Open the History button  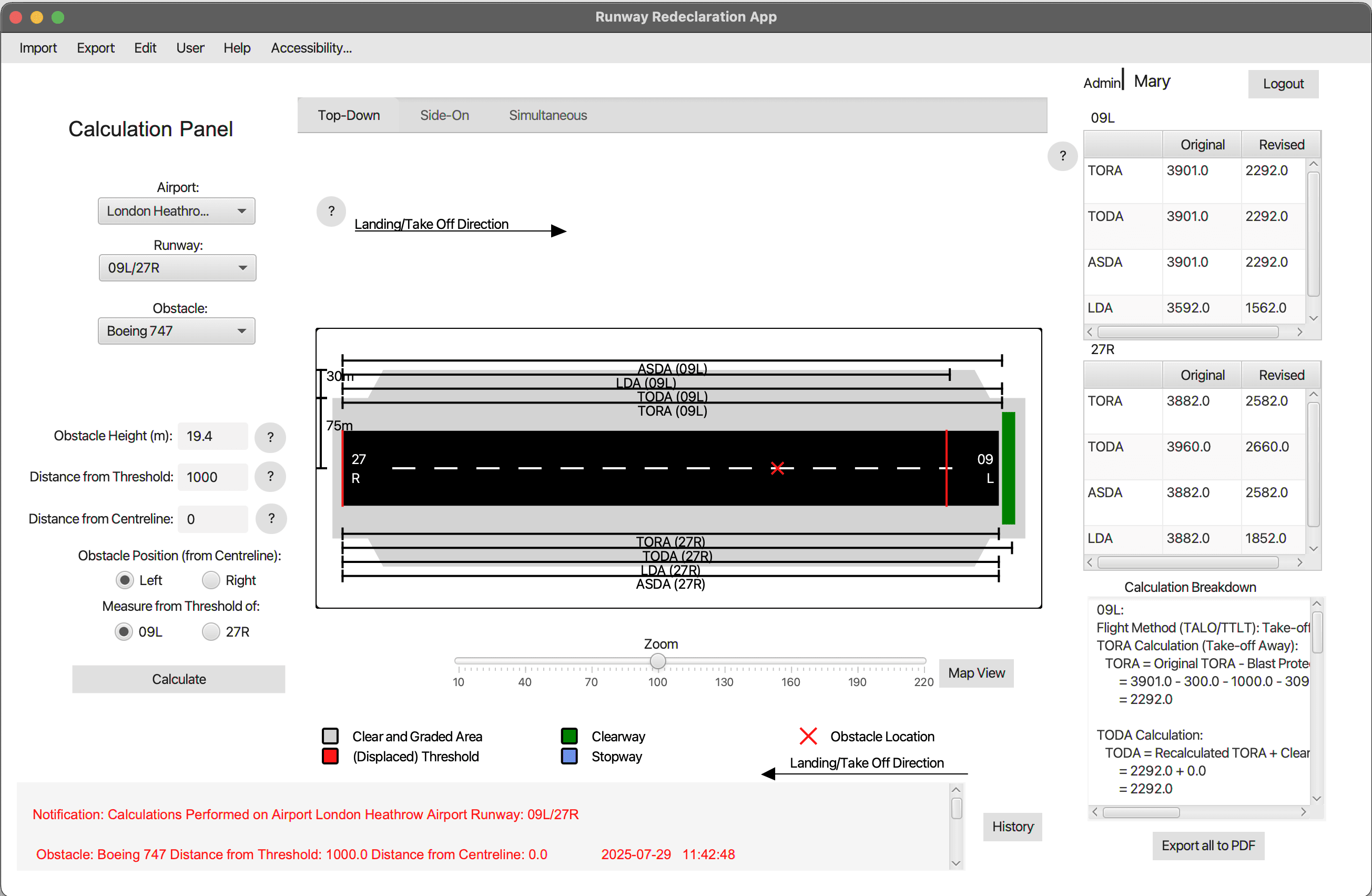point(1012,826)
